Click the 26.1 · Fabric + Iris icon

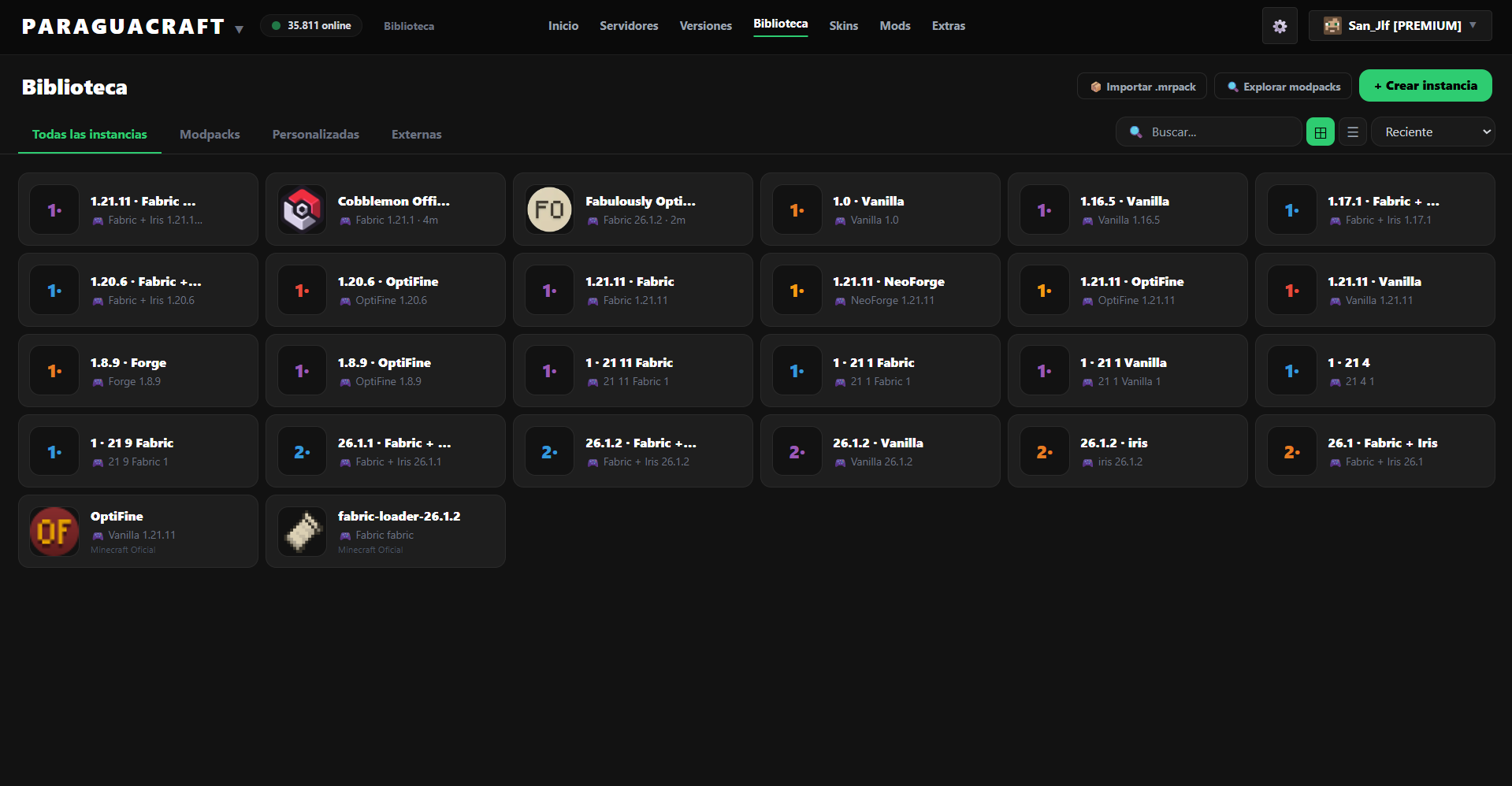pos(1291,451)
